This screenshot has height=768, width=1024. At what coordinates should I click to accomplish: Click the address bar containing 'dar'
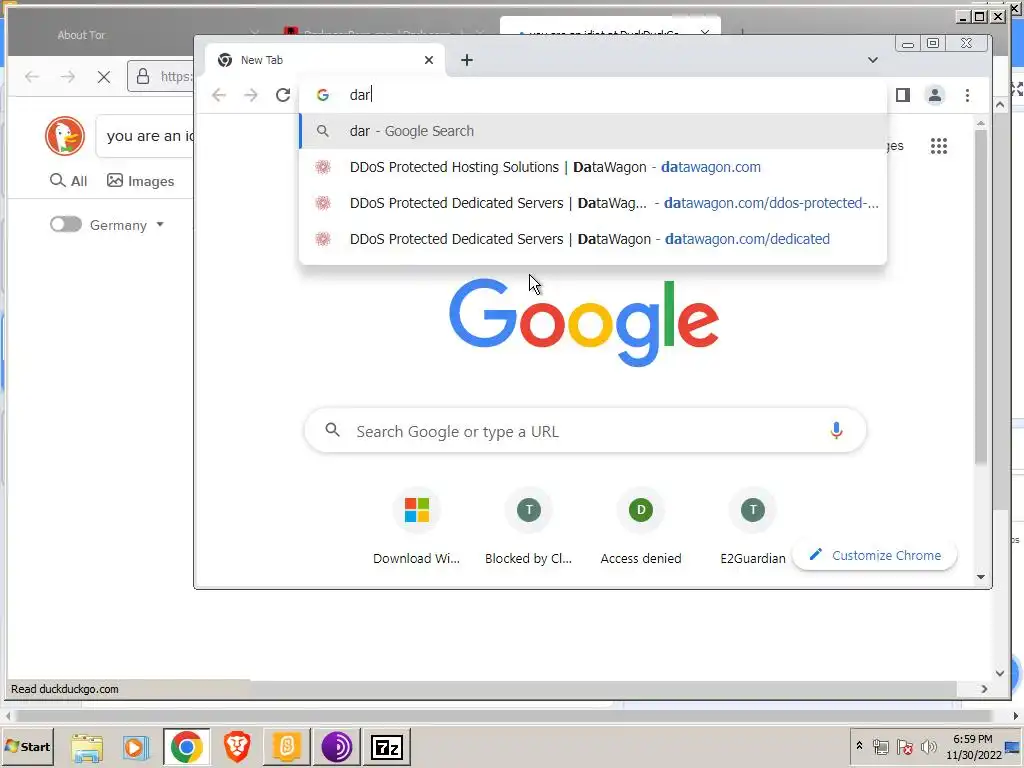click(593, 95)
